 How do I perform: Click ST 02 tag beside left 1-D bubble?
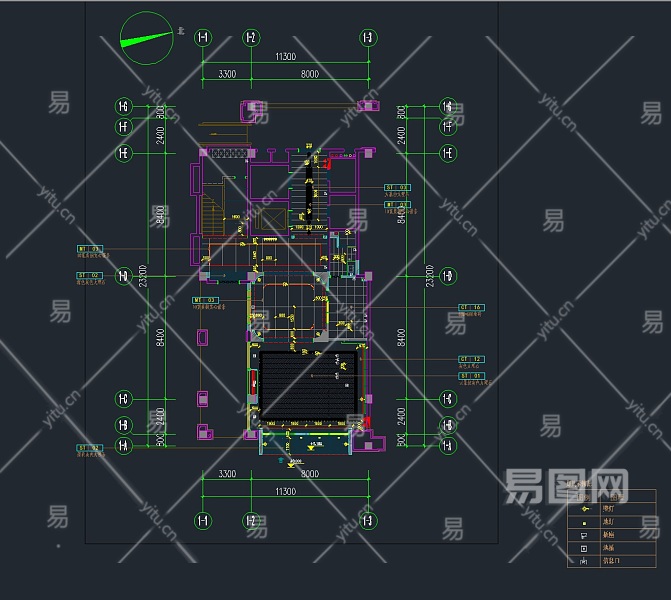tap(90, 275)
